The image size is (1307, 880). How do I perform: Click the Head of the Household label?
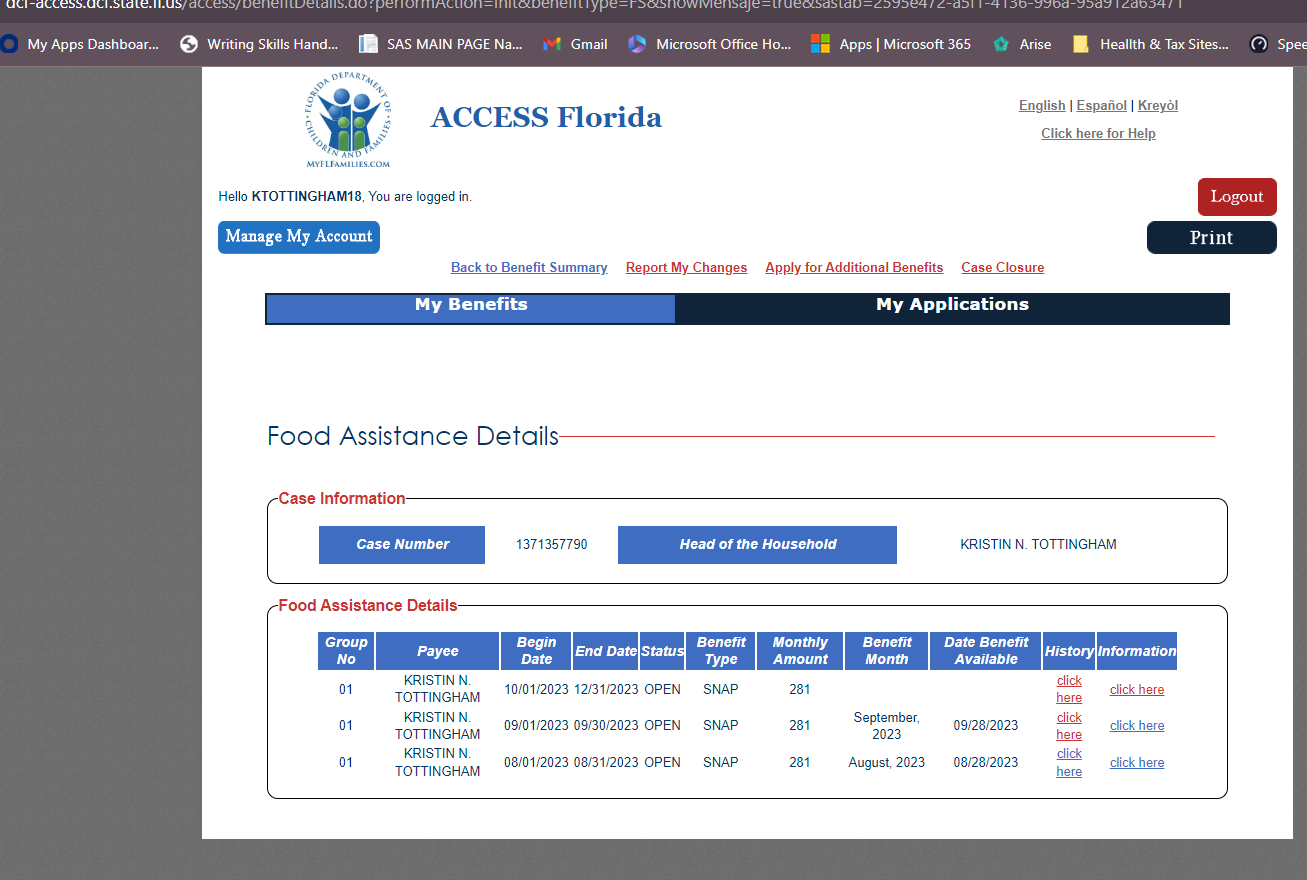tap(757, 545)
